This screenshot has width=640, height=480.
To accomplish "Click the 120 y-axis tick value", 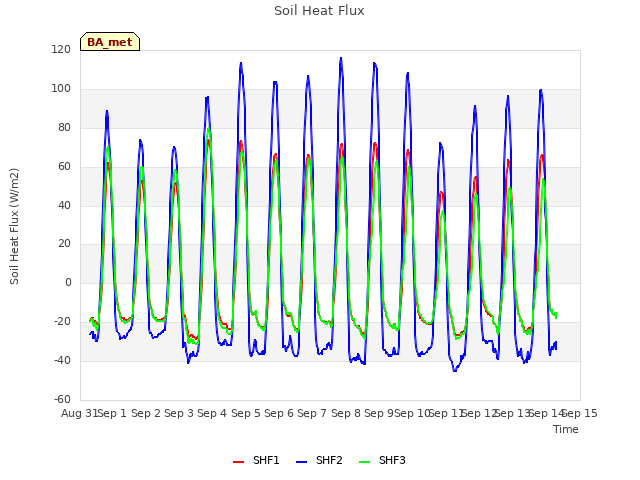I will [61, 50].
